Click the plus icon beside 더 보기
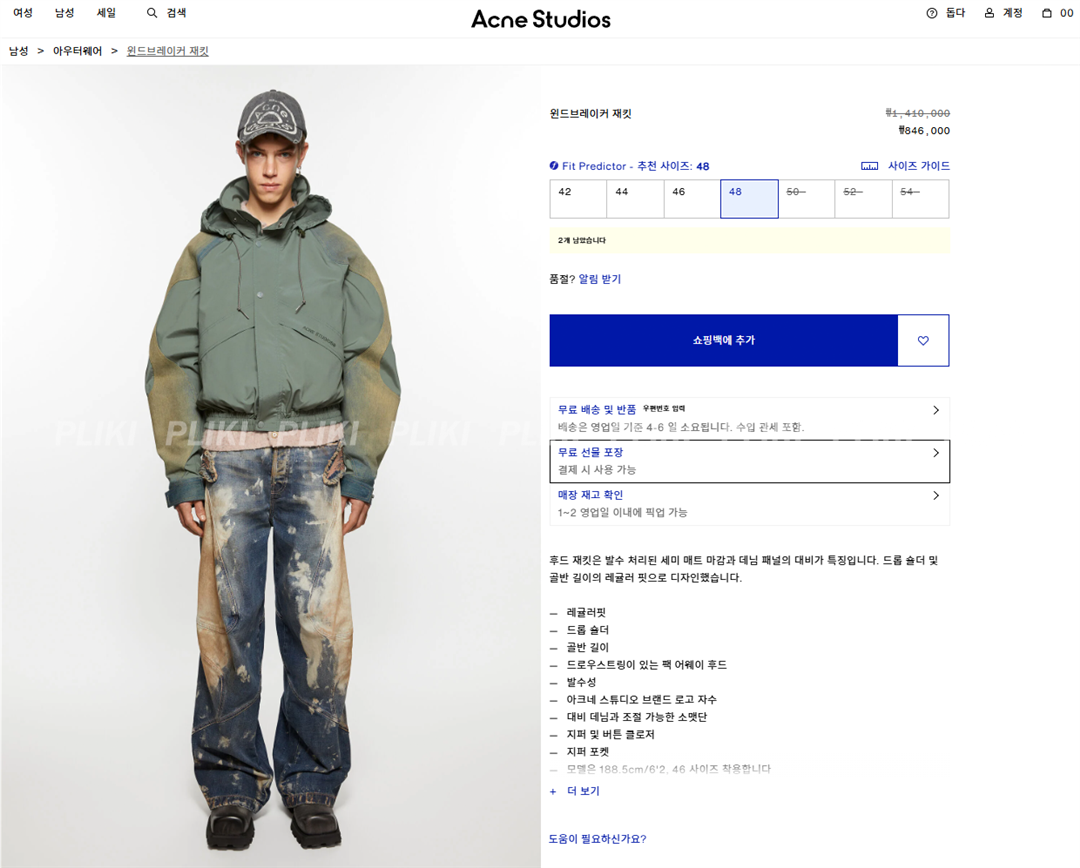This screenshot has width=1080, height=868. pyautogui.click(x=553, y=792)
